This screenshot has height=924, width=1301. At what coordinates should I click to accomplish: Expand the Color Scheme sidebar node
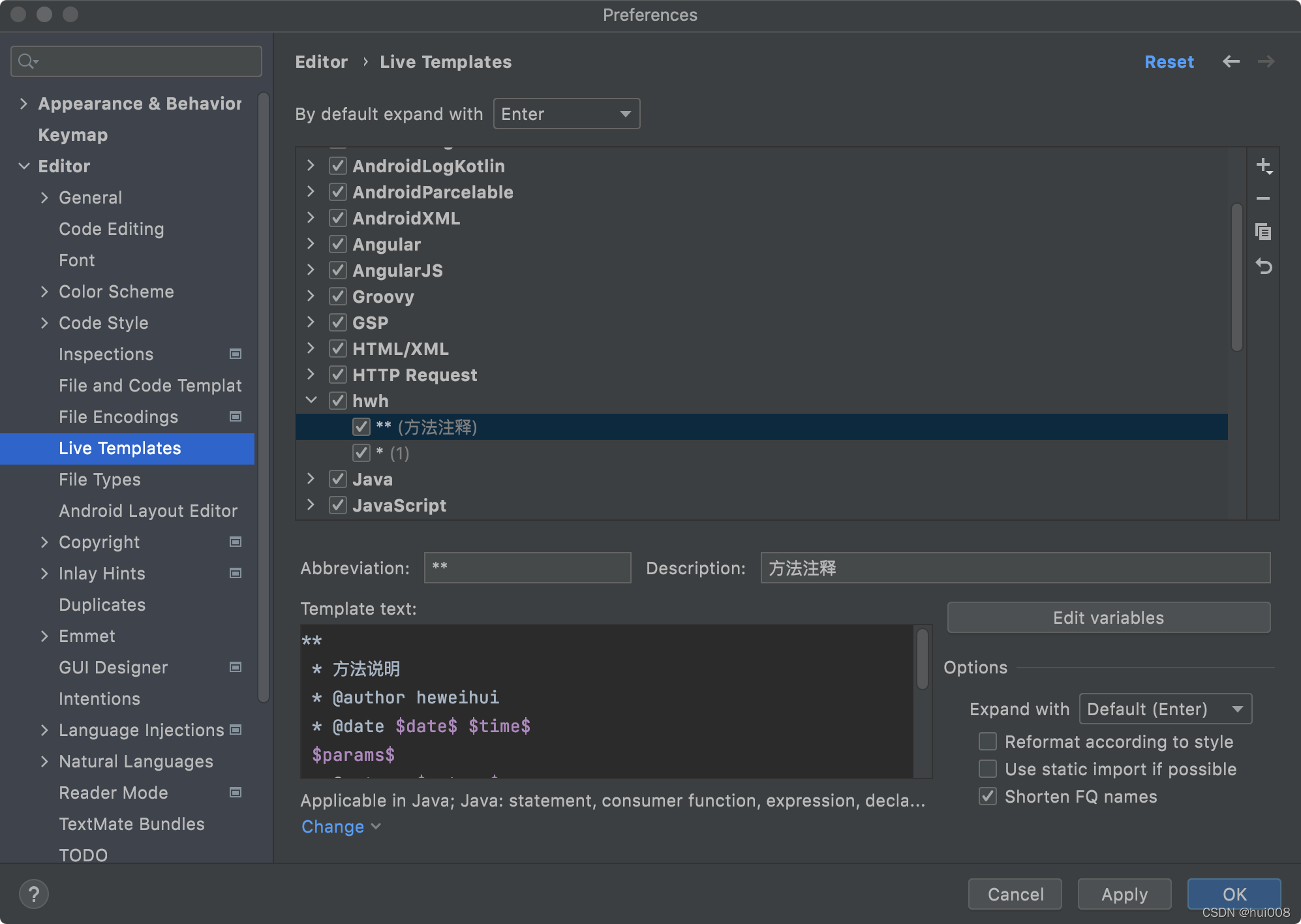(x=44, y=291)
